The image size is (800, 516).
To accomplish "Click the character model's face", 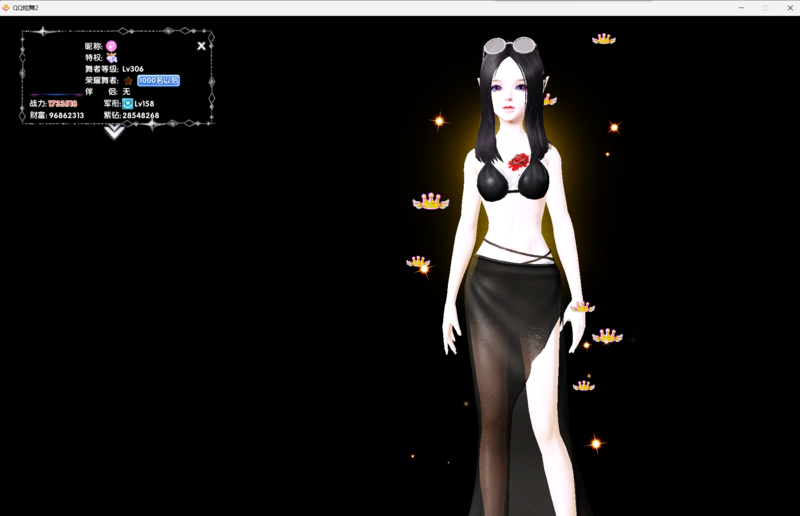I will click(509, 94).
